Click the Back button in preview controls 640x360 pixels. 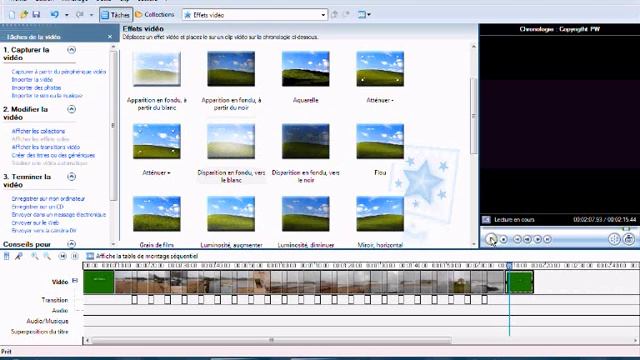coord(517,239)
